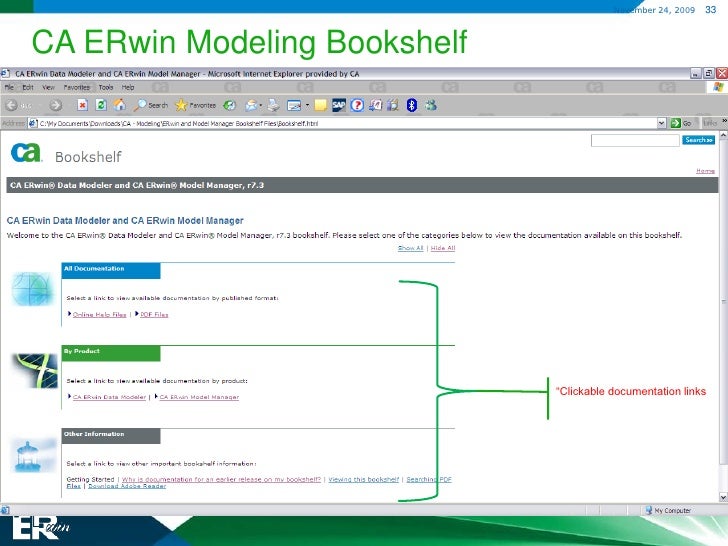Open the Search magnifier toolbar button

[151, 105]
